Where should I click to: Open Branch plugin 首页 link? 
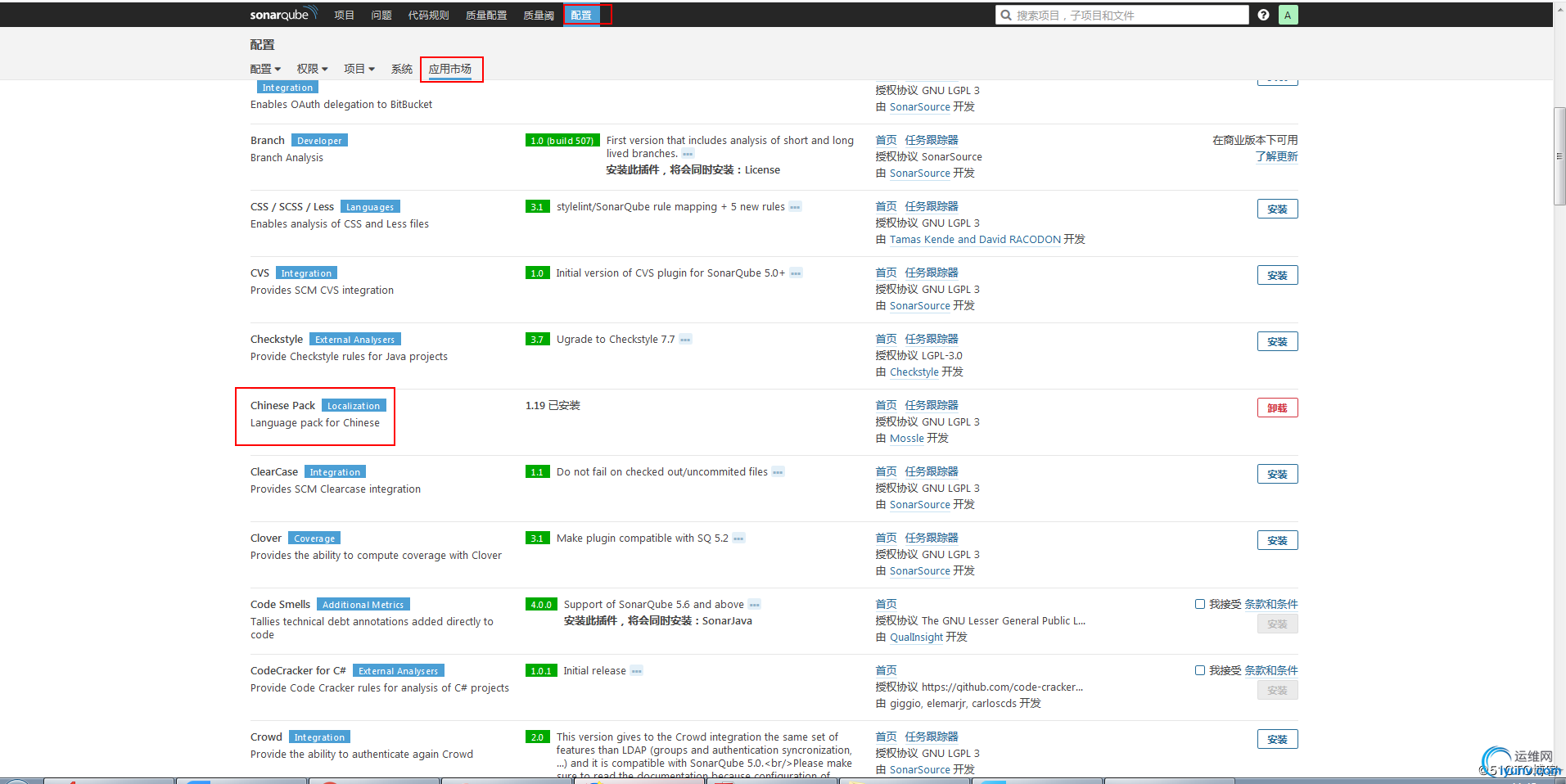pyautogui.click(x=886, y=140)
